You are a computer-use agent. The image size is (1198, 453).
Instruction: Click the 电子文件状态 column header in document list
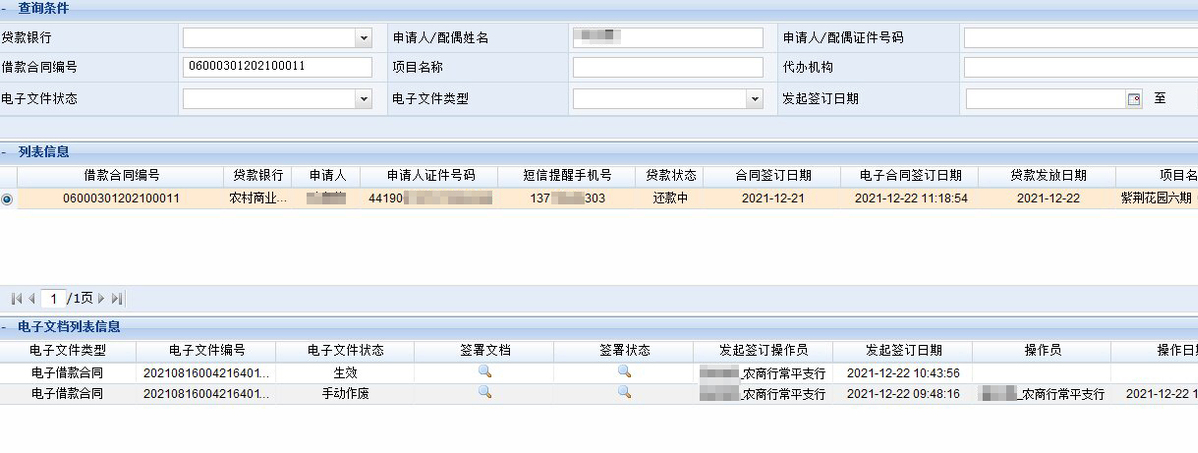coord(345,351)
